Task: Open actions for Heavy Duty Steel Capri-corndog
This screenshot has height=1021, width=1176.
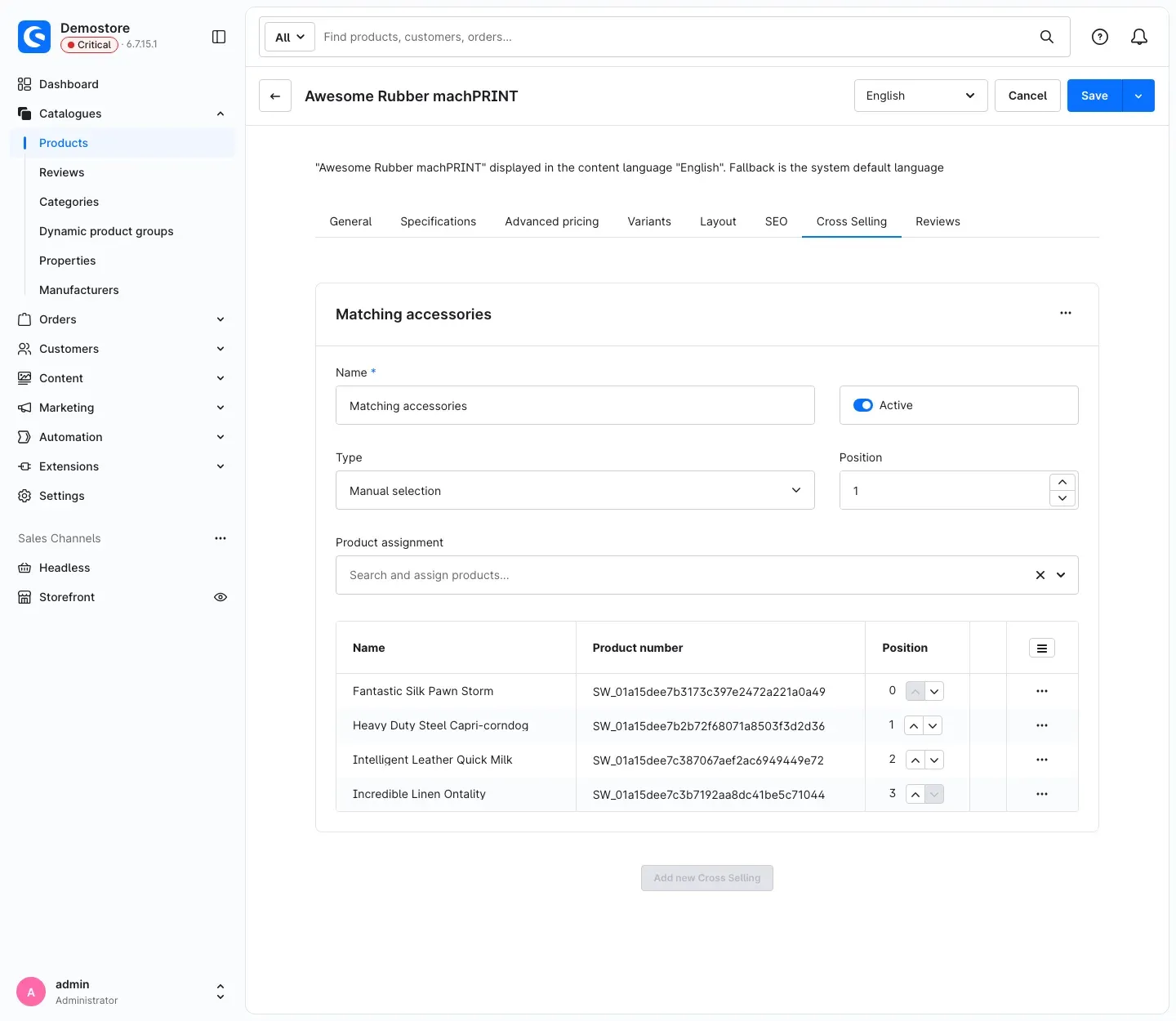Action: click(1042, 725)
